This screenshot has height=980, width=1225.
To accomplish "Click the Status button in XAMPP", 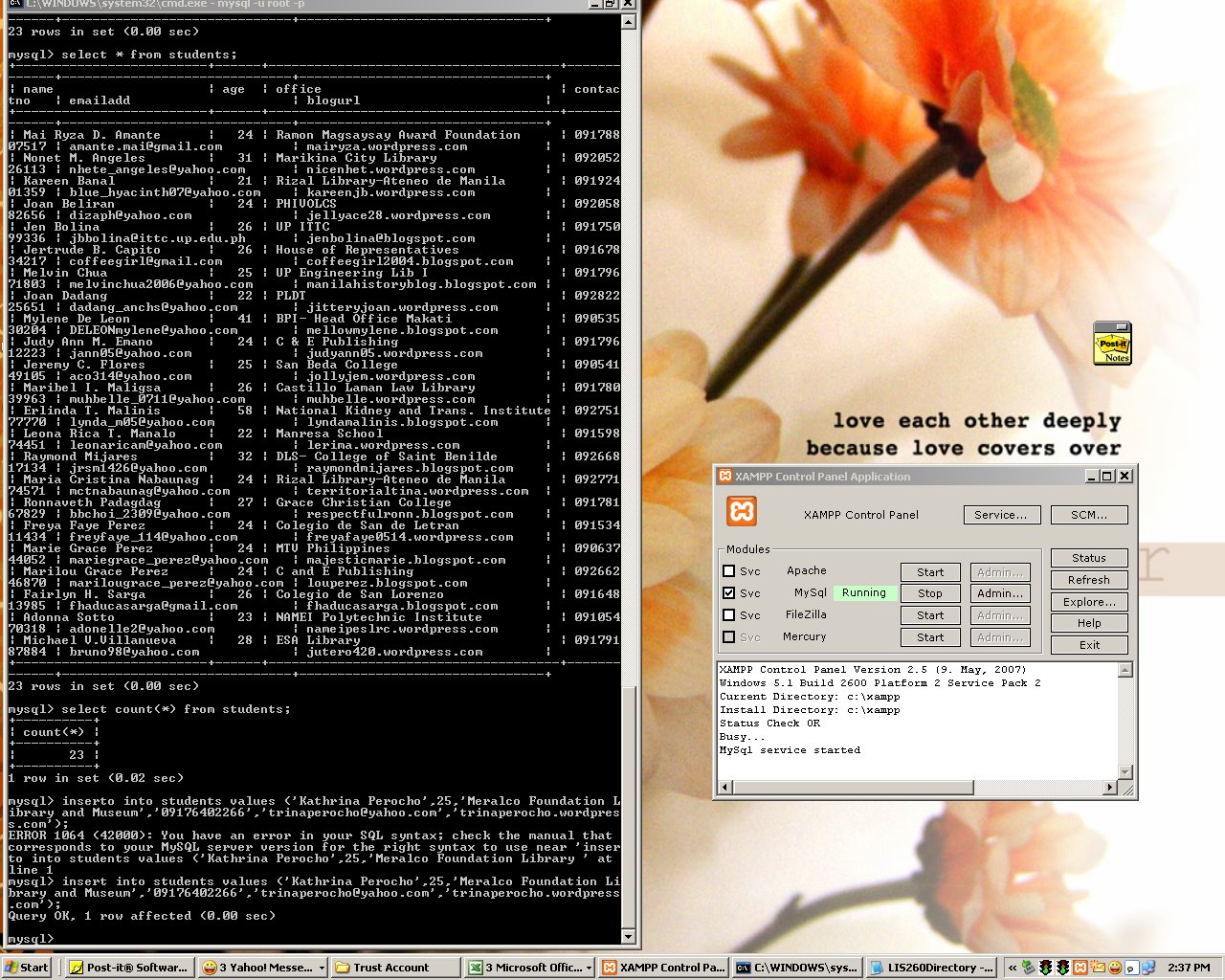I will tap(1089, 558).
